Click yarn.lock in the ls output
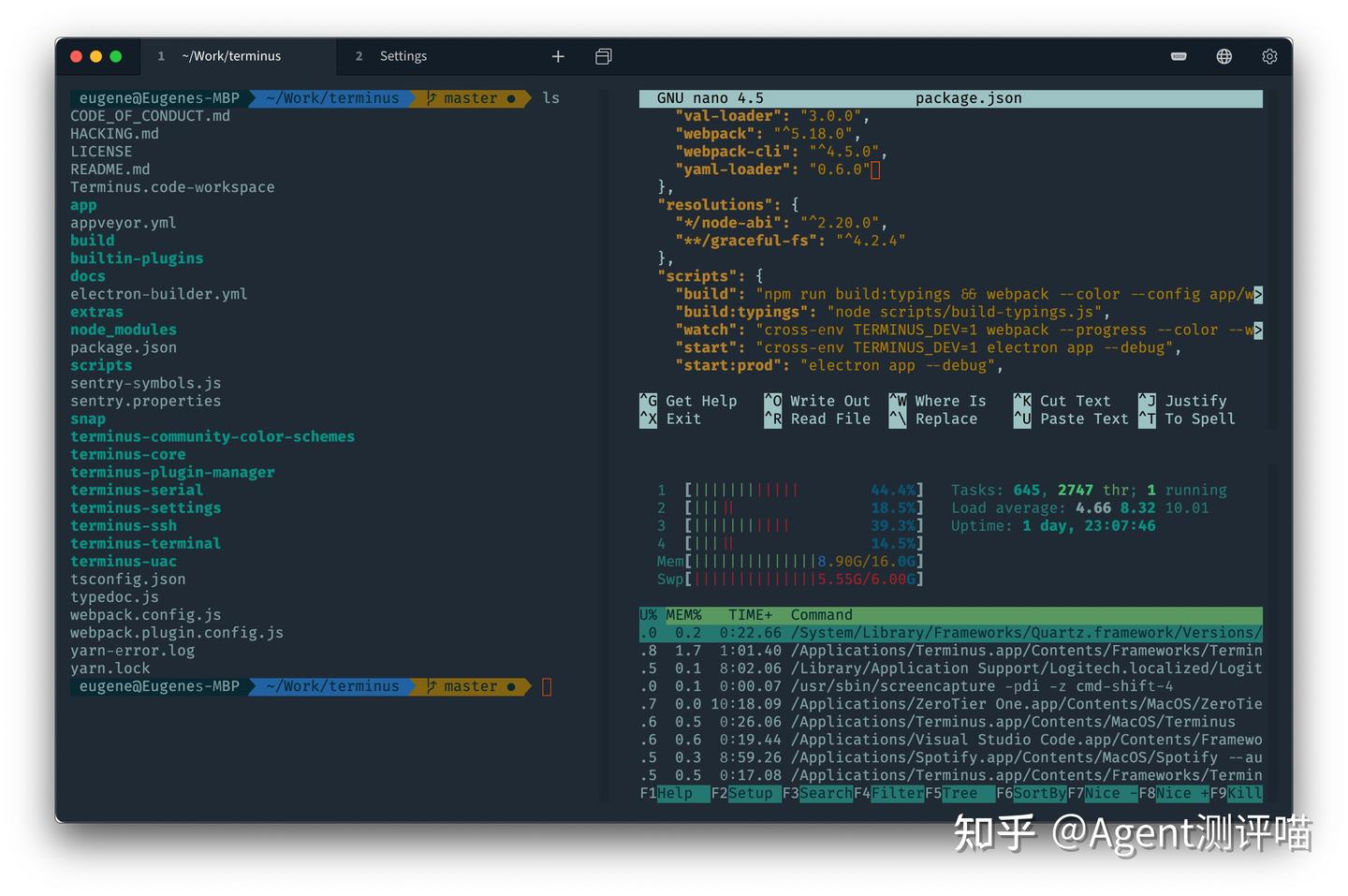1348x896 pixels. (x=110, y=668)
